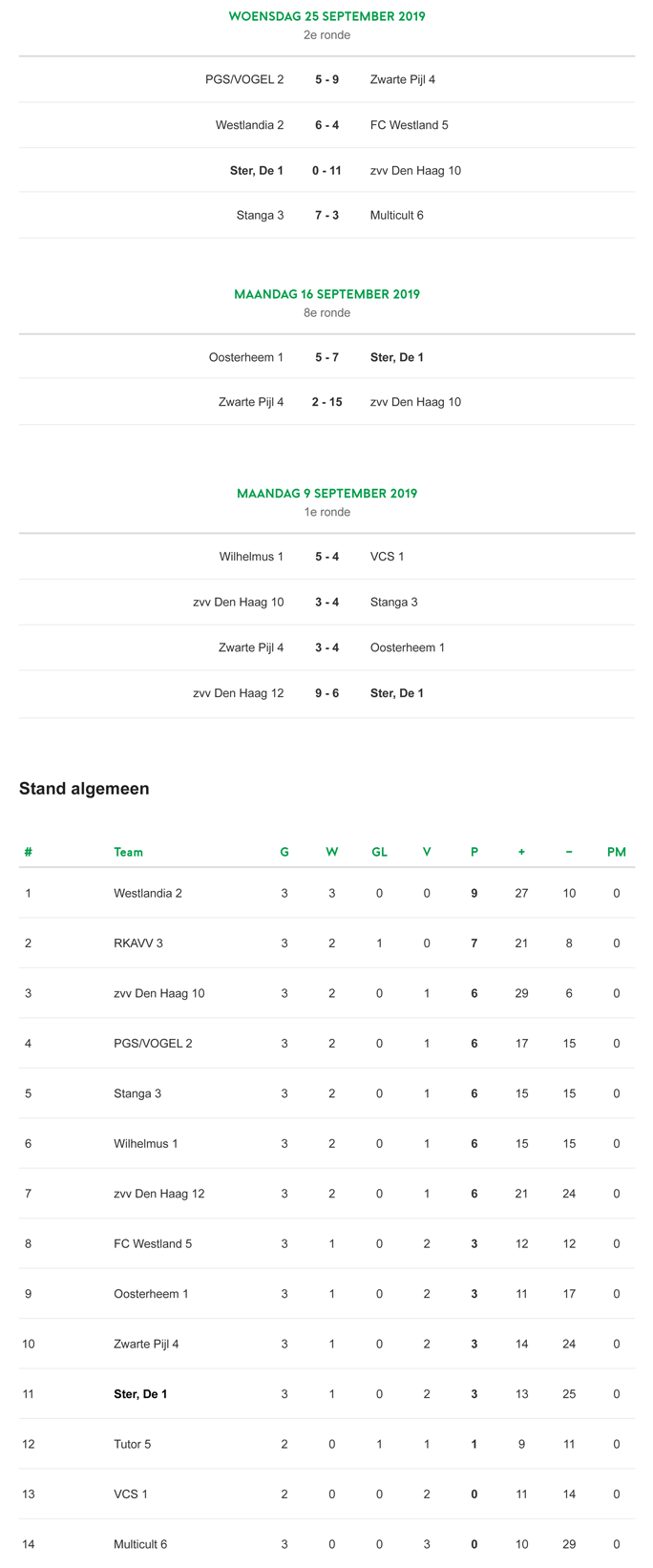Viewport: 653px width, 1568px height.
Task: Open Ster, De 1 0 - 11 result
Action: (x=326, y=171)
